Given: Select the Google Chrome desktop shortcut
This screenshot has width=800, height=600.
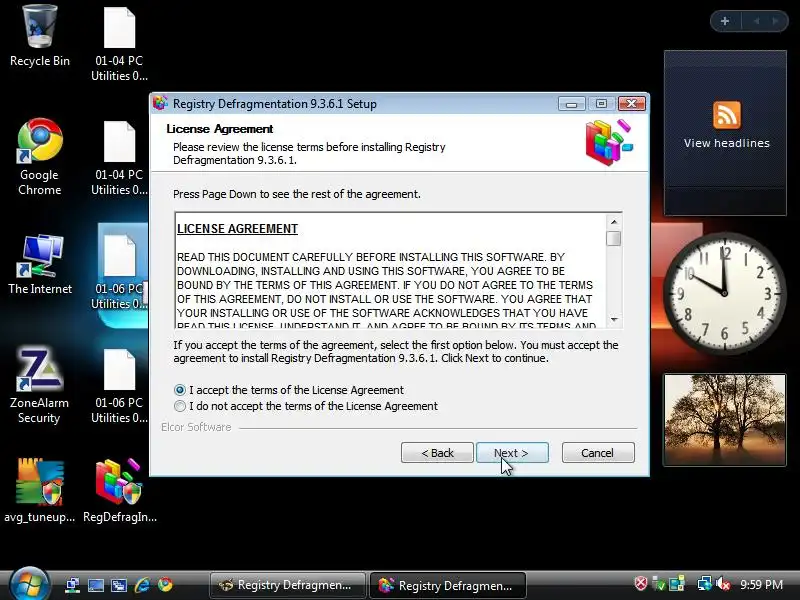Looking at the screenshot, I should click(40, 157).
